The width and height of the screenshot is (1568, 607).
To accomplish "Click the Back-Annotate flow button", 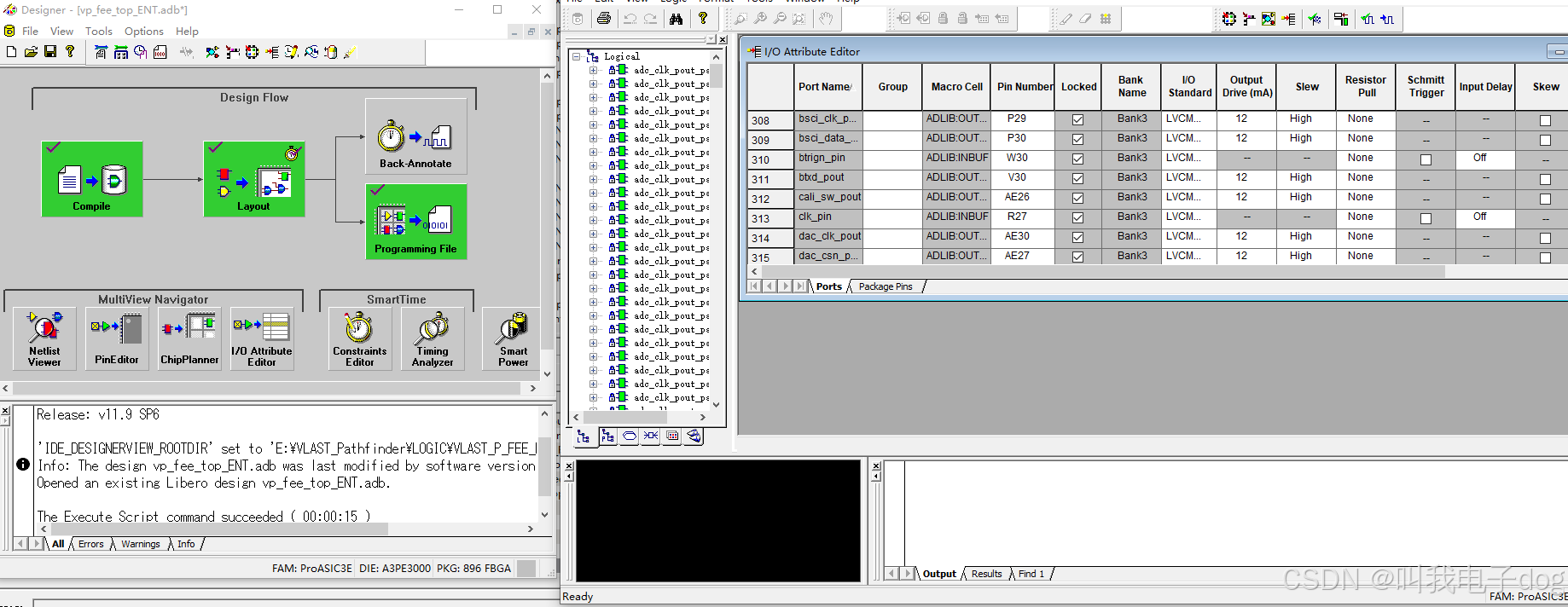I will point(415,136).
